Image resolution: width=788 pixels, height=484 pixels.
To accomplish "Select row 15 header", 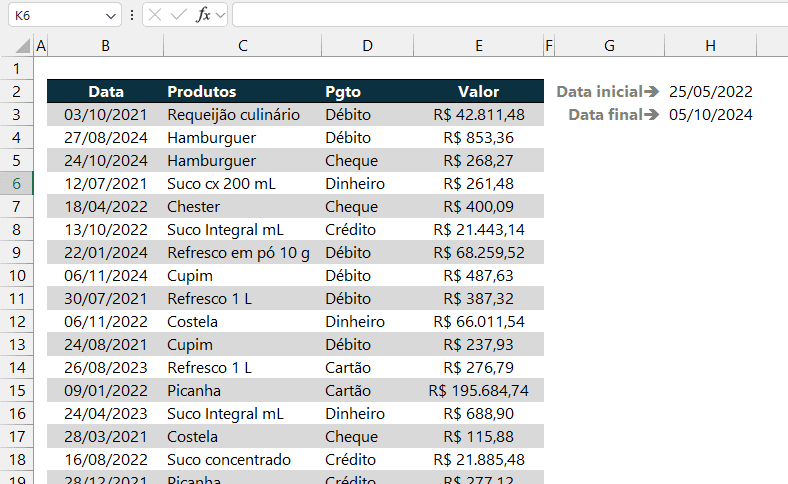I will click(17, 391).
